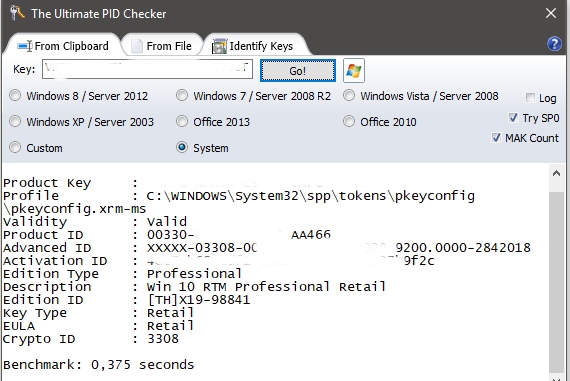This screenshot has height=381, width=570.
Task: Switch to the From Clipboard tab
Action: [63, 46]
